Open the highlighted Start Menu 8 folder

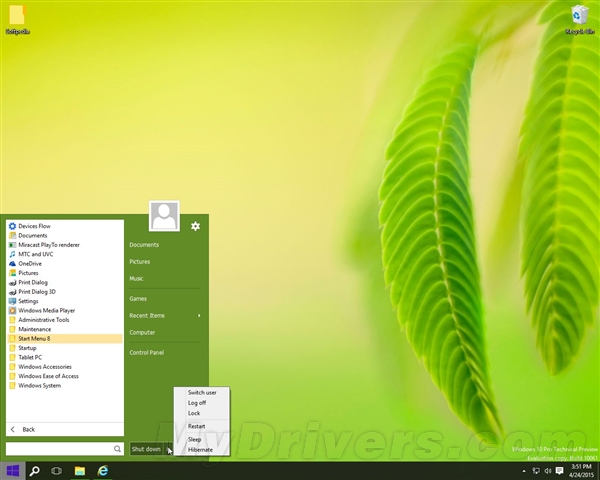click(x=65, y=339)
